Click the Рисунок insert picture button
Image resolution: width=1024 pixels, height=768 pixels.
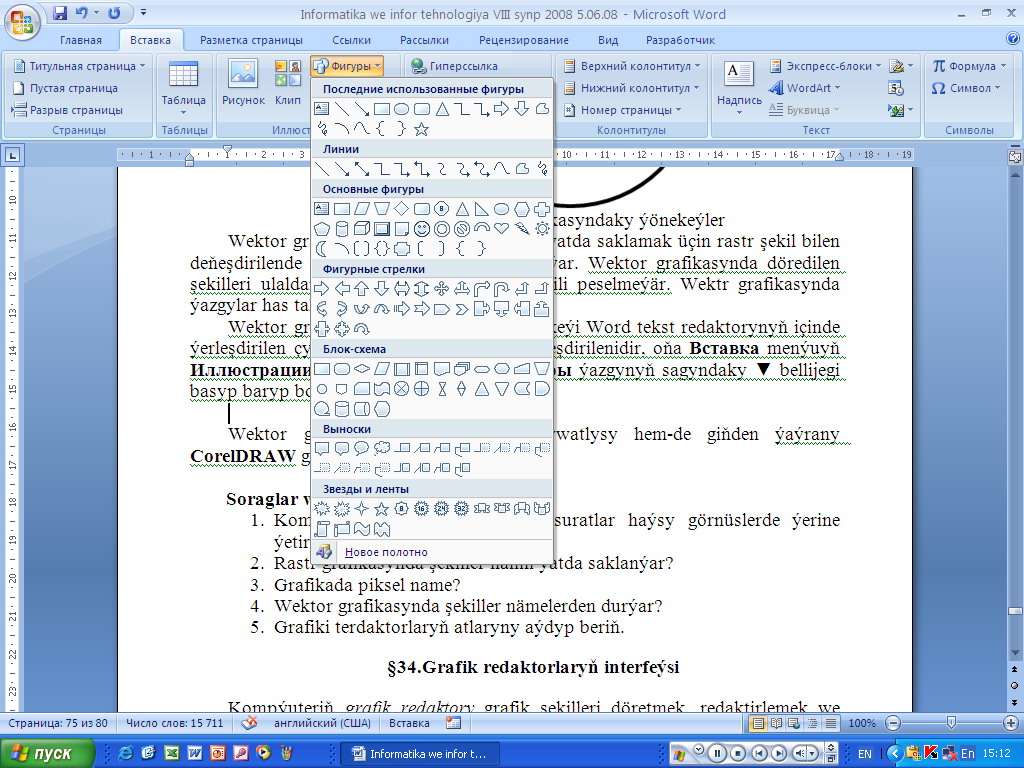click(243, 83)
